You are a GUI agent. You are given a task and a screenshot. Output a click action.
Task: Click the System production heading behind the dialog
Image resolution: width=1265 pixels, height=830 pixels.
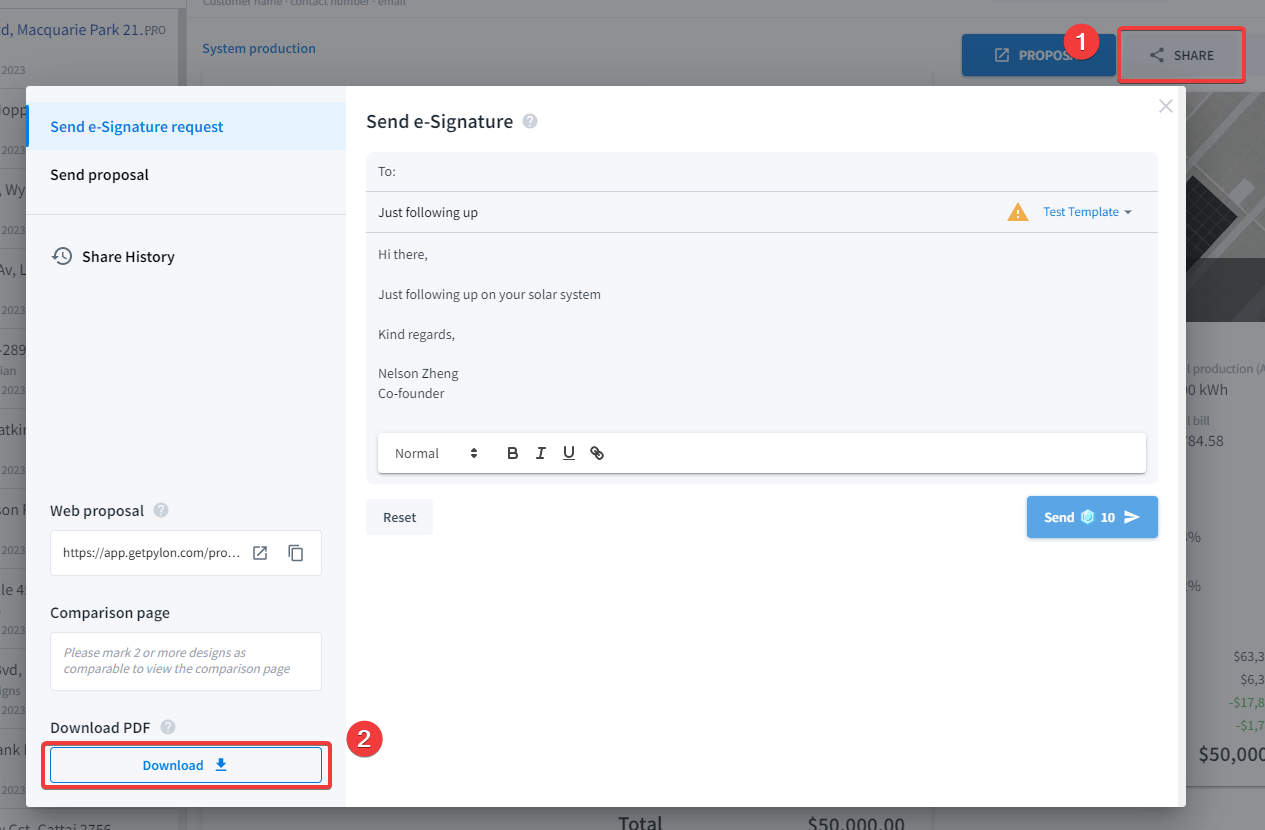coord(259,48)
